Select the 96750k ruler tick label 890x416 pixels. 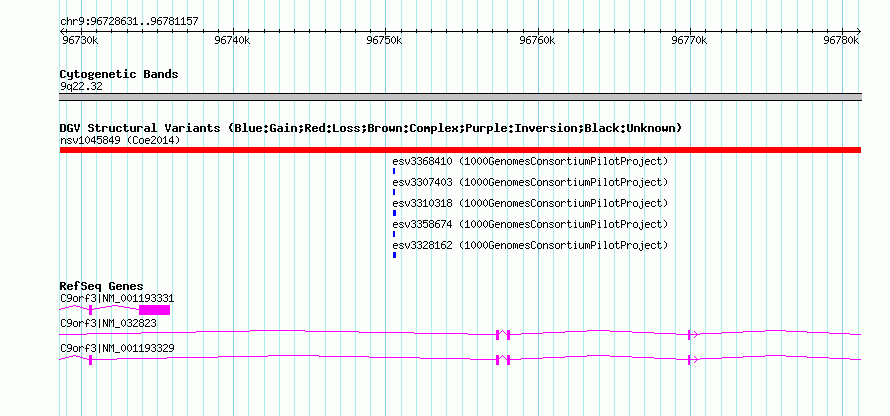click(384, 41)
